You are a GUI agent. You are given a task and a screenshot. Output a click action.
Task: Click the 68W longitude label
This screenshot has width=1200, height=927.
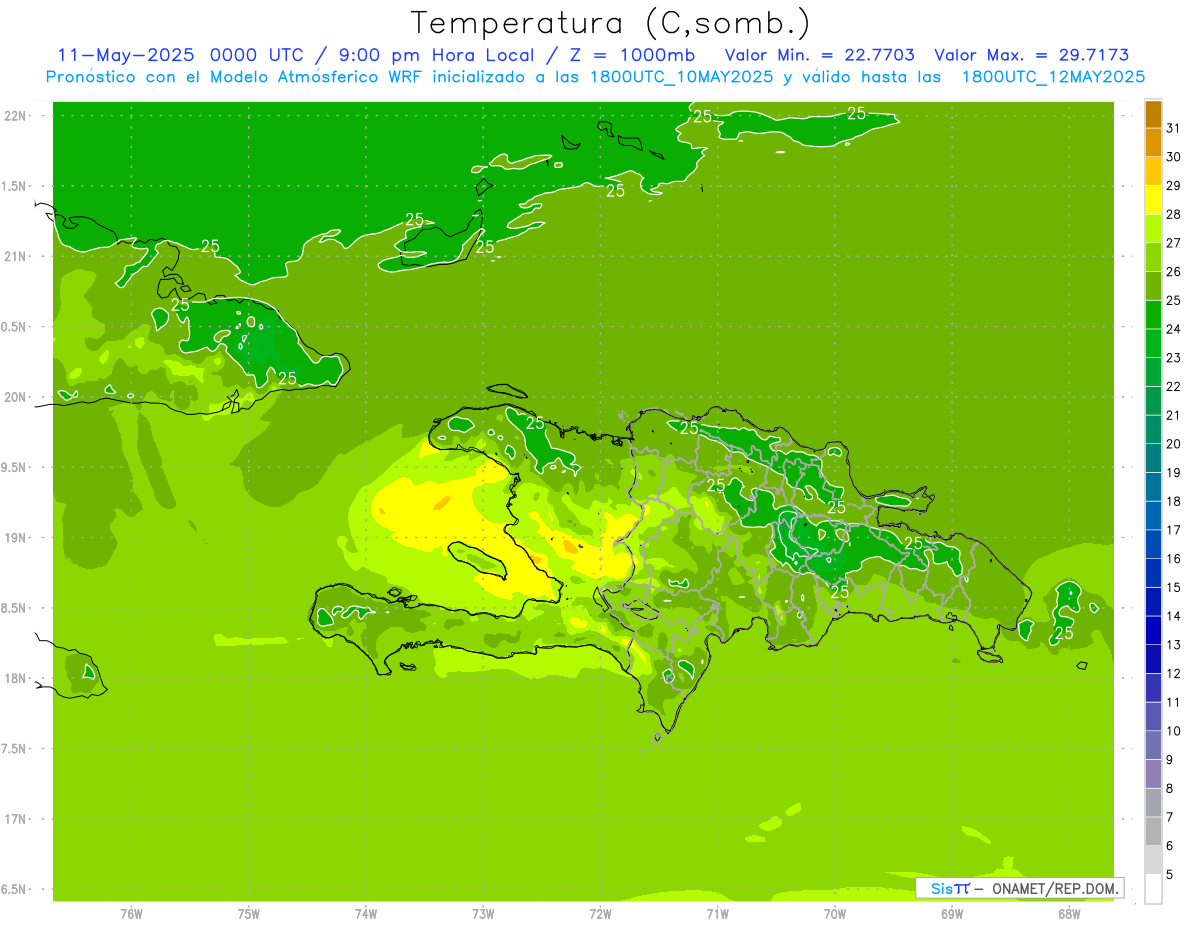[1069, 914]
